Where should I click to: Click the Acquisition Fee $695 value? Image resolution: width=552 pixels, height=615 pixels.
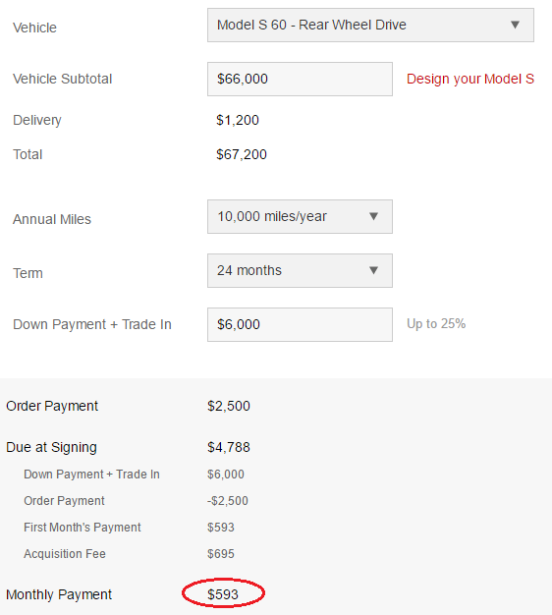[x=221, y=554]
